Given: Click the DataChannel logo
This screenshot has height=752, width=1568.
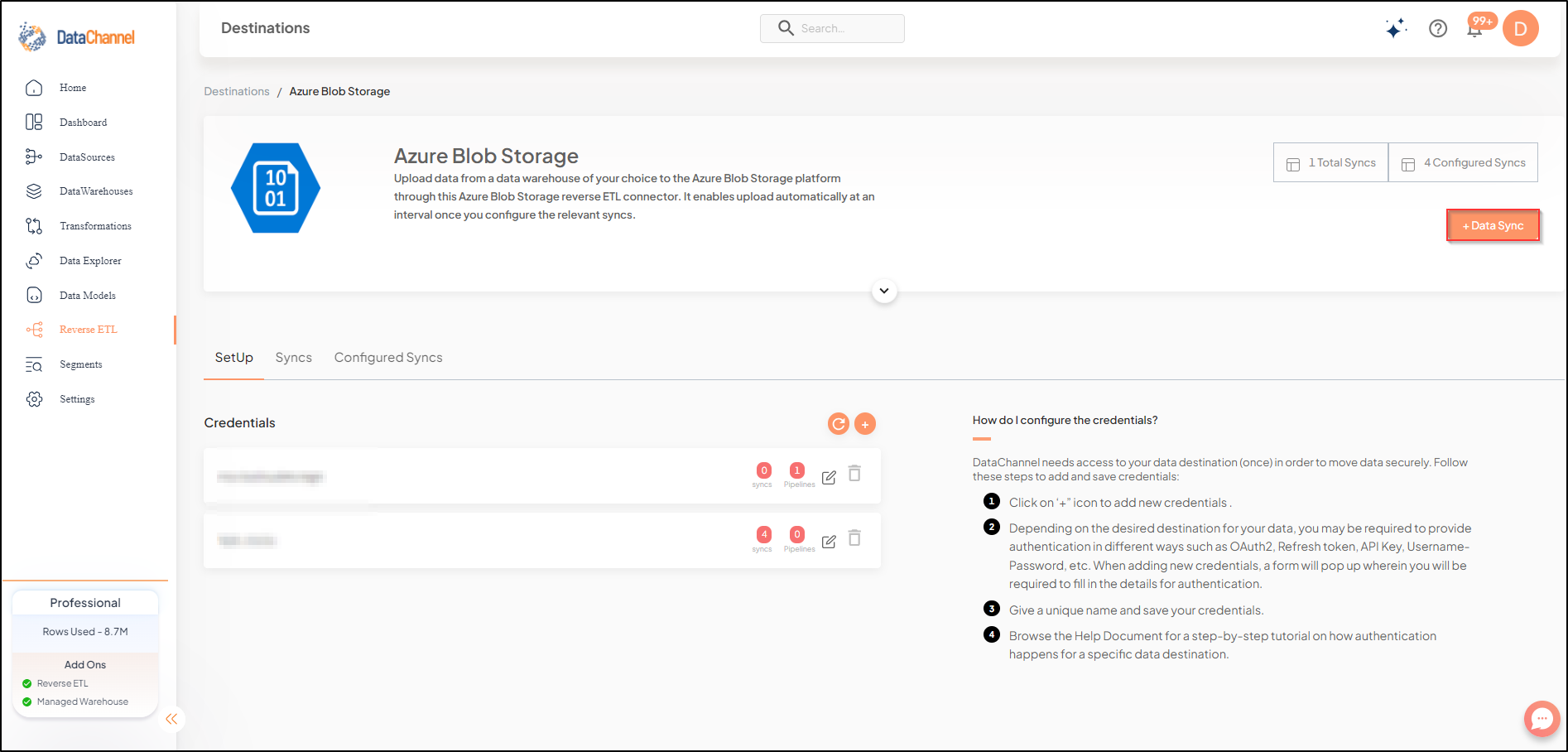Looking at the screenshot, I should (x=76, y=37).
